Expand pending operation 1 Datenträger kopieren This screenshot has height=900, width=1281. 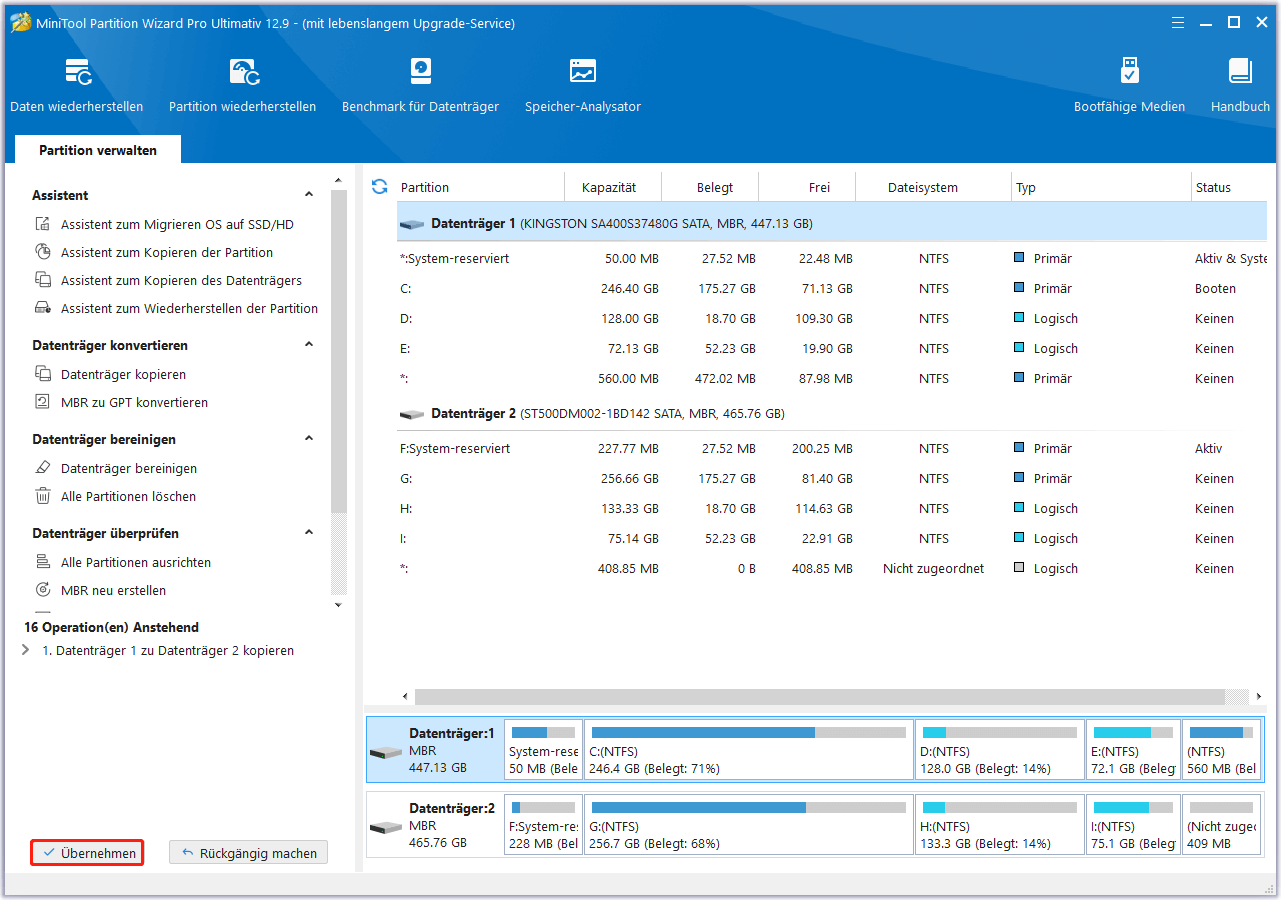tap(26, 651)
